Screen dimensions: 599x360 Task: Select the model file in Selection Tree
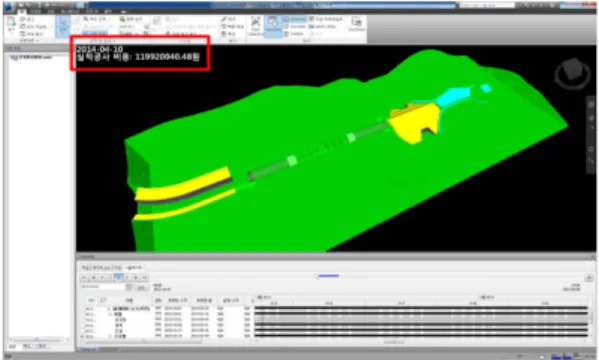click(31, 57)
